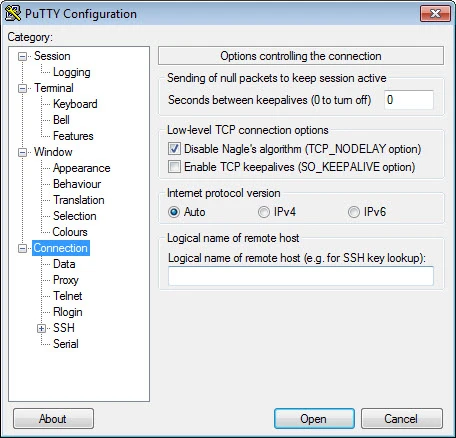Select Auto internet protocol version
Screen dimensions: 456x438
[174, 212]
